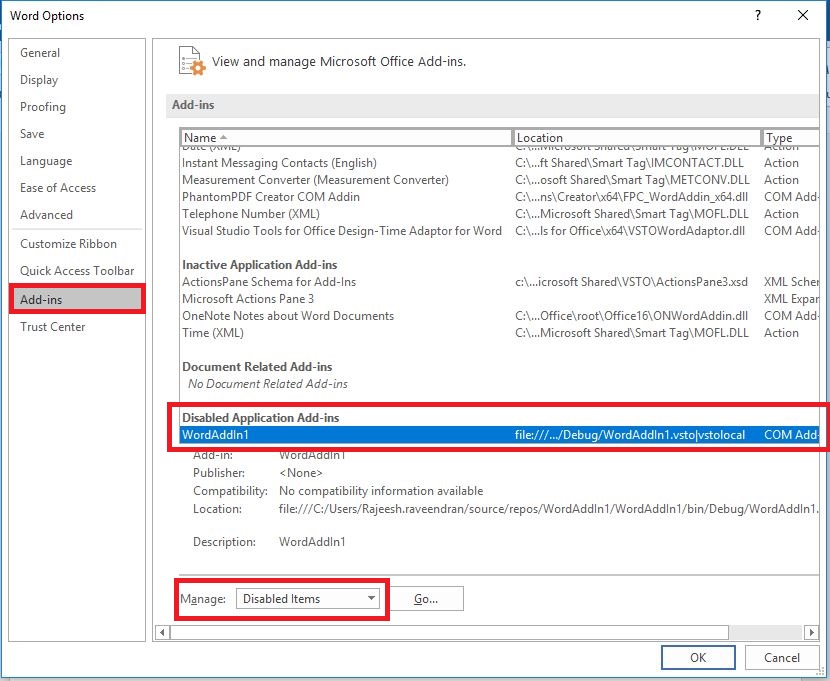Click the horizontal scrollbar left arrow
The width and height of the screenshot is (830, 681).
(x=163, y=632)
